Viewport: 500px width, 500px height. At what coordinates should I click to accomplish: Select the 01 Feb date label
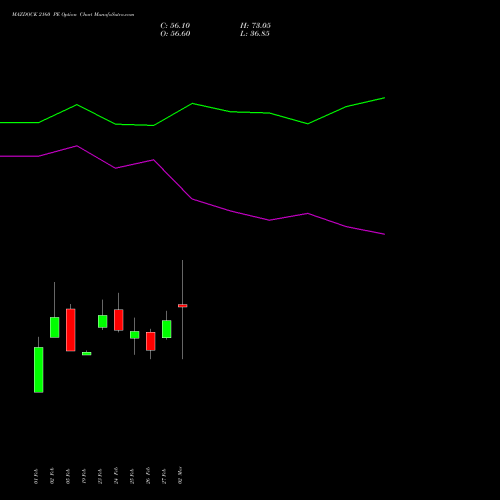(36, 476)
